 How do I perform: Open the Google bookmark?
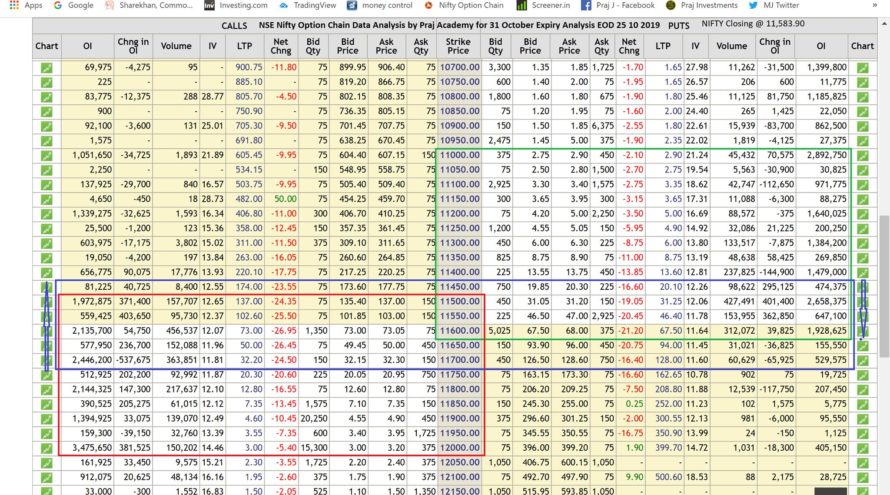(x=73, y=5)
